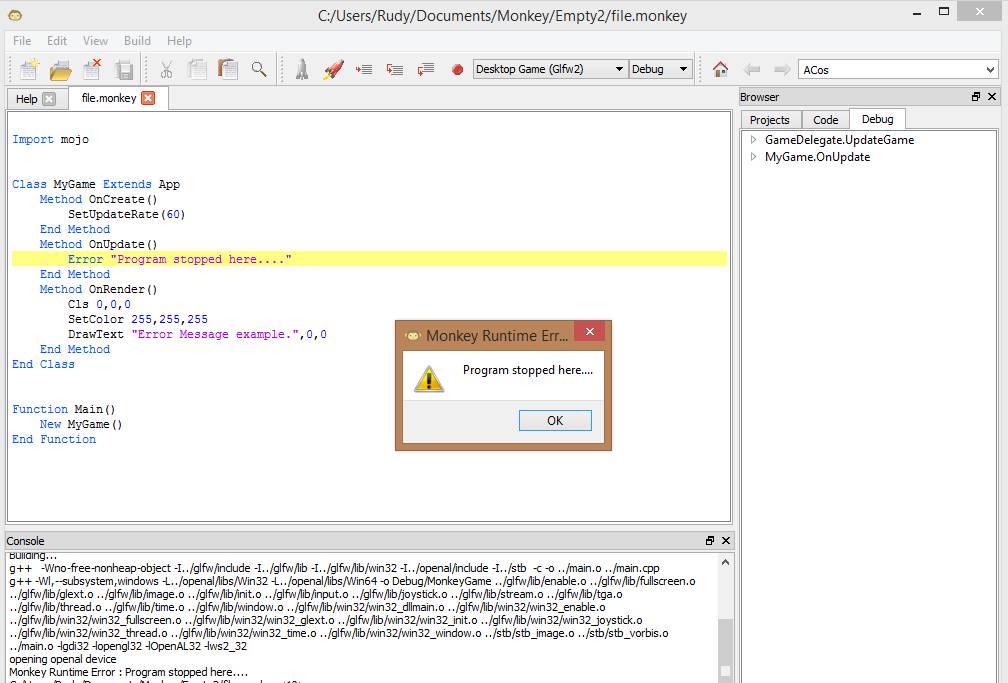The width and height of the screenshot is (1008, 683).
Task: Close the current document using the toolbar
Action: (x=93, y=69)
